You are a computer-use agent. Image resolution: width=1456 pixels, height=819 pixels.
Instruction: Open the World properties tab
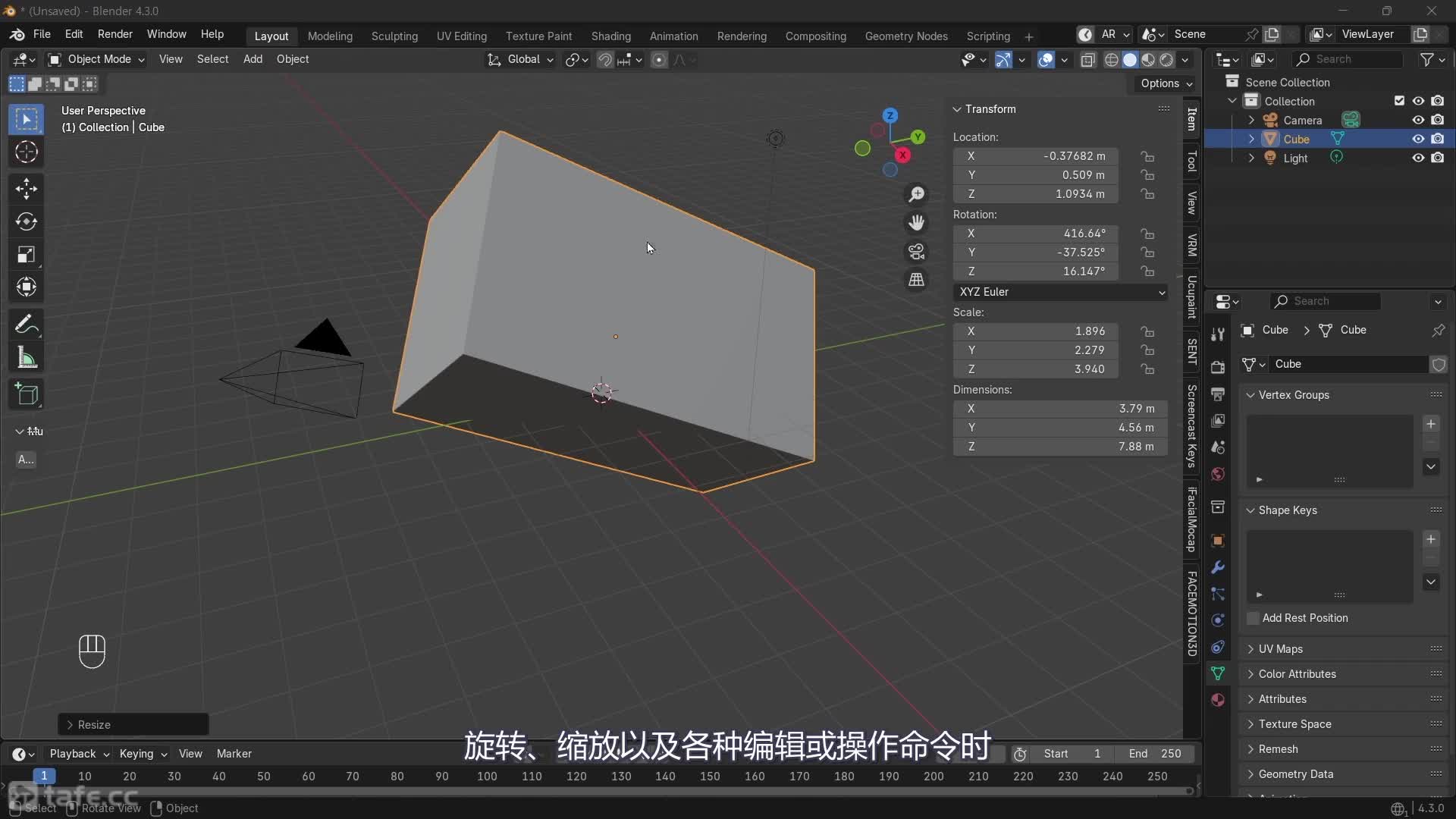click(x=1219, y=474)
